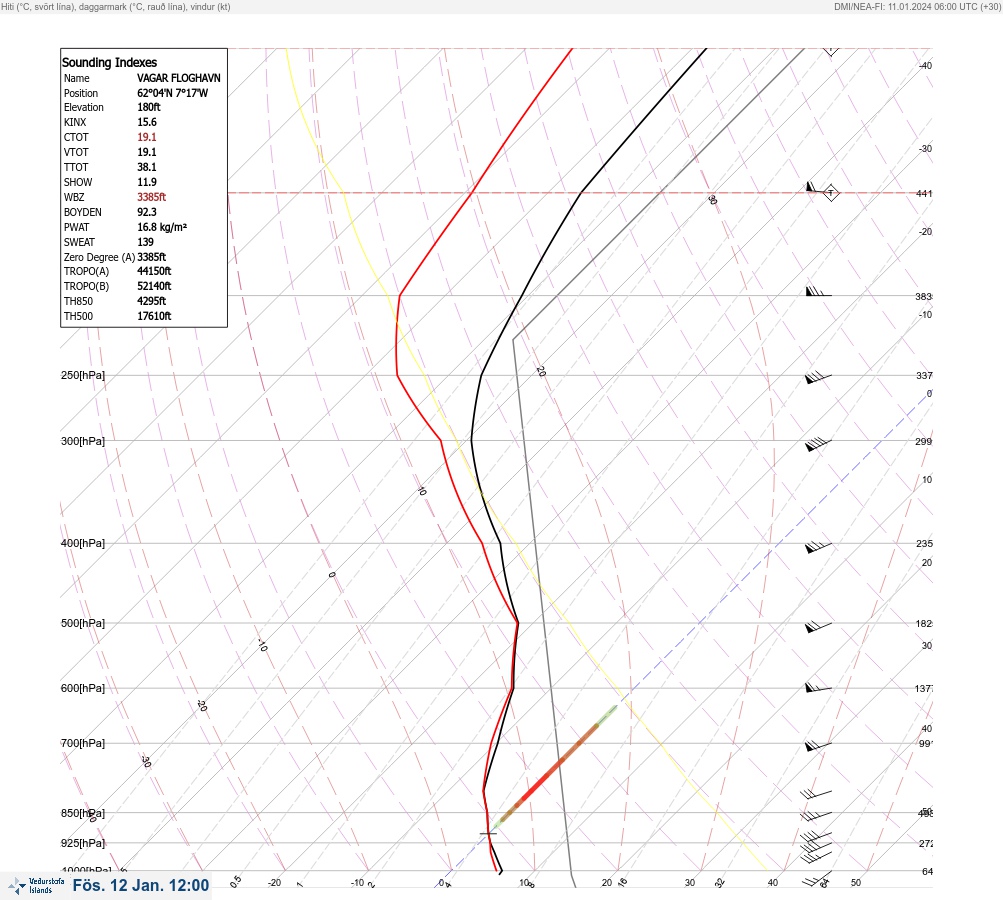Click the wind barb at 400 hPa level
Viewport: 1003px width, 900px height.
click(818, 546)
